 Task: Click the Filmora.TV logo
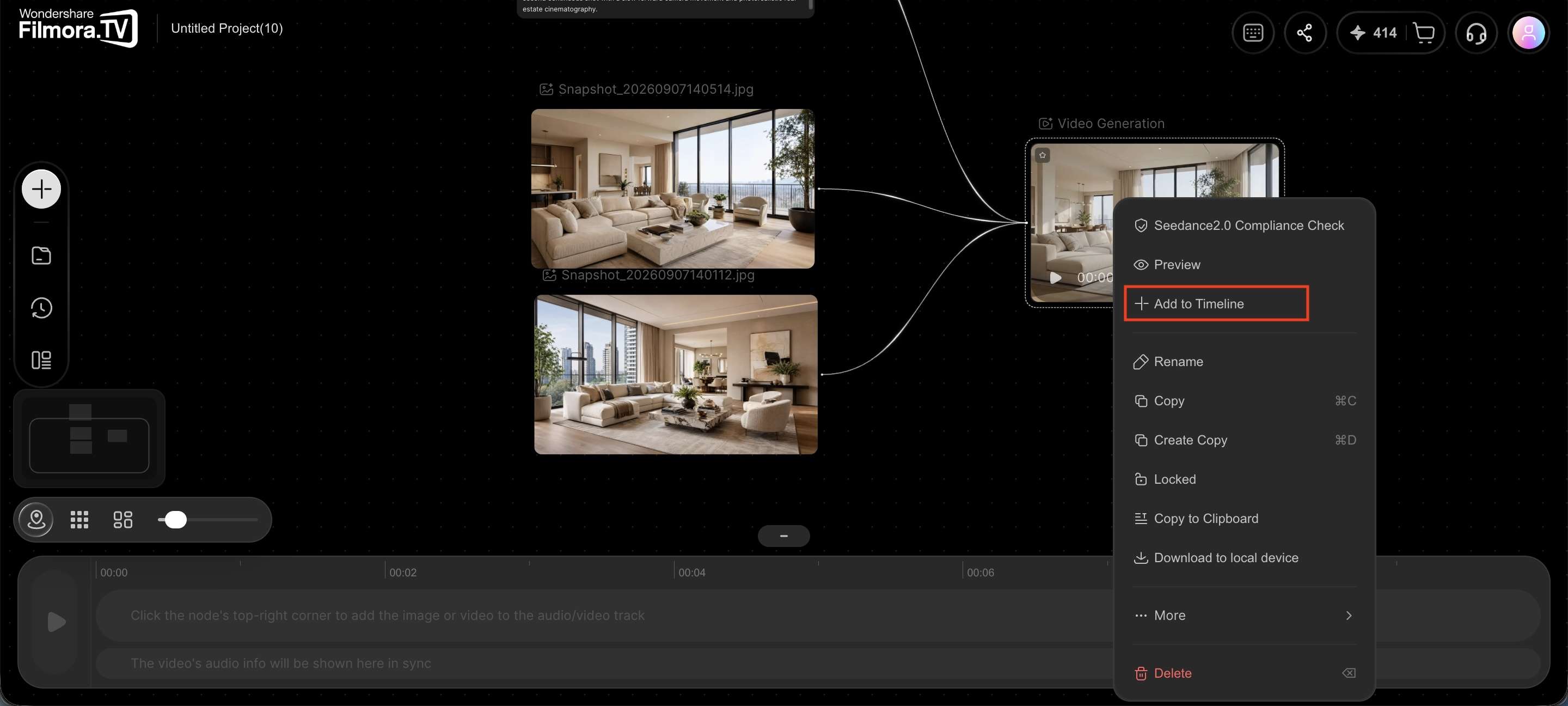point(78,27)
